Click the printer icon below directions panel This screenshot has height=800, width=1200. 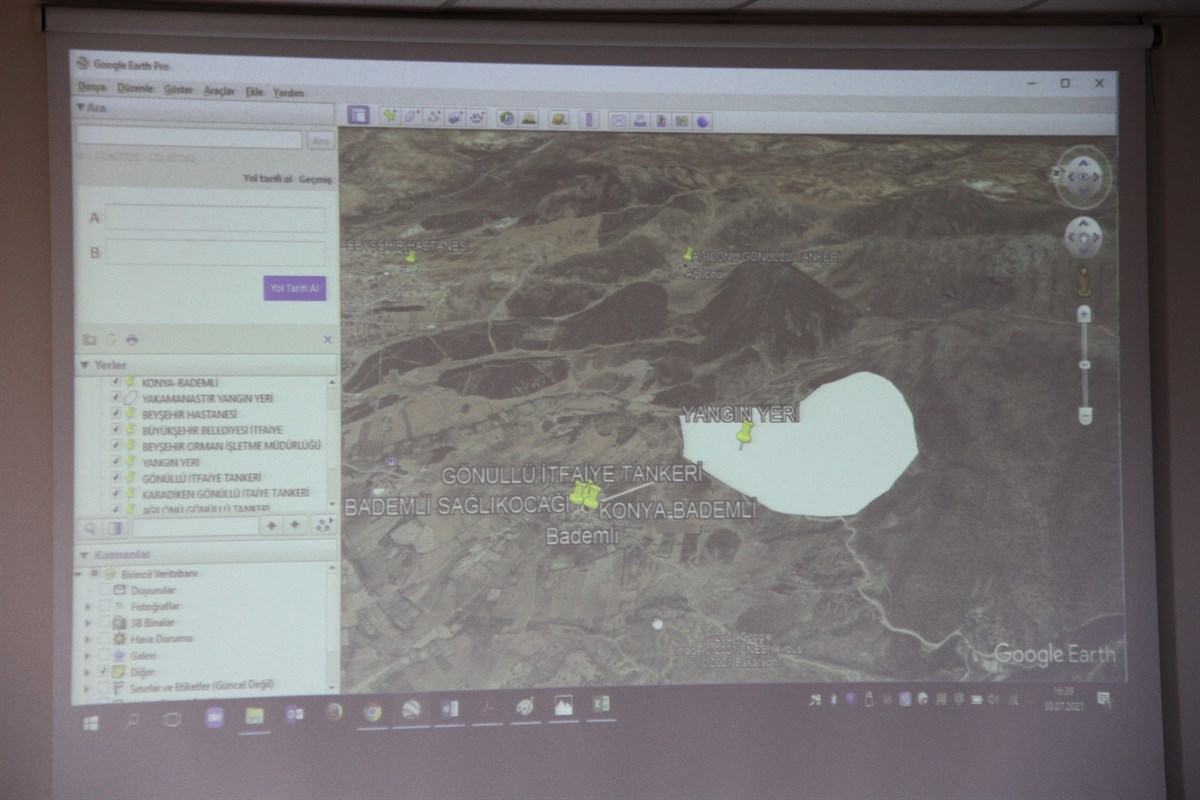tap(131, 340)
